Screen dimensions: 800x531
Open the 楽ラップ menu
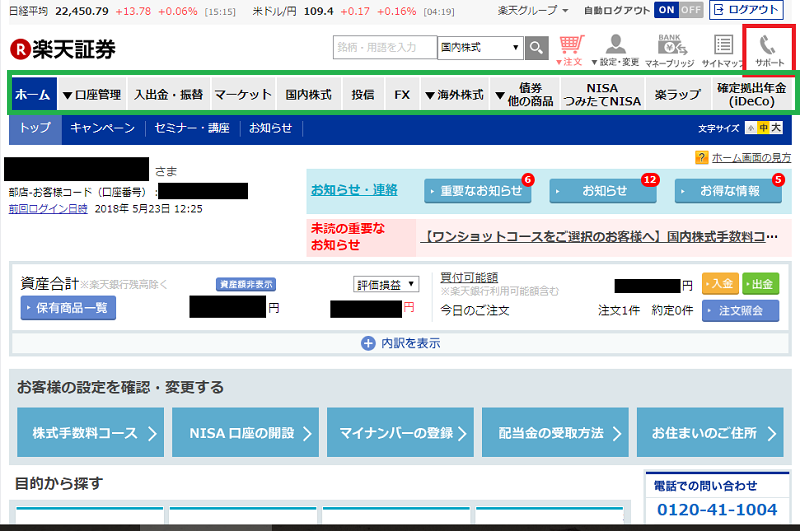pos(678,94)
